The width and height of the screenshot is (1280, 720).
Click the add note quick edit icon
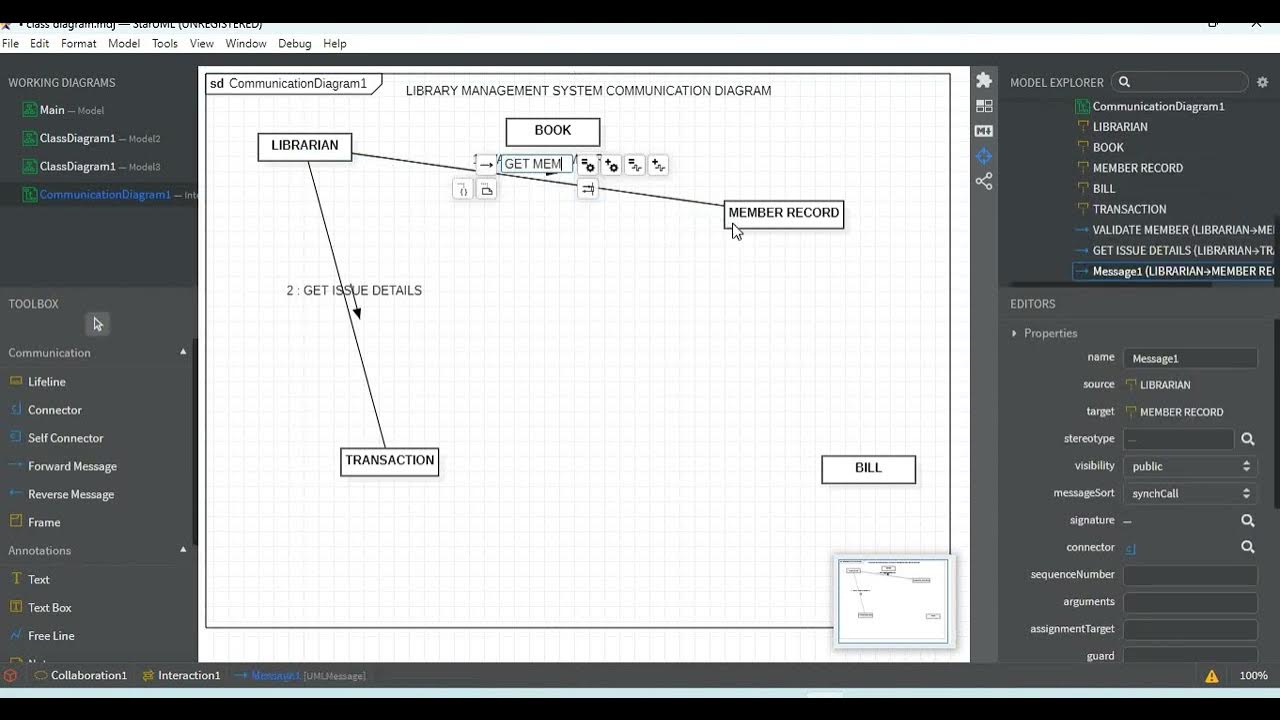point(486,189)
